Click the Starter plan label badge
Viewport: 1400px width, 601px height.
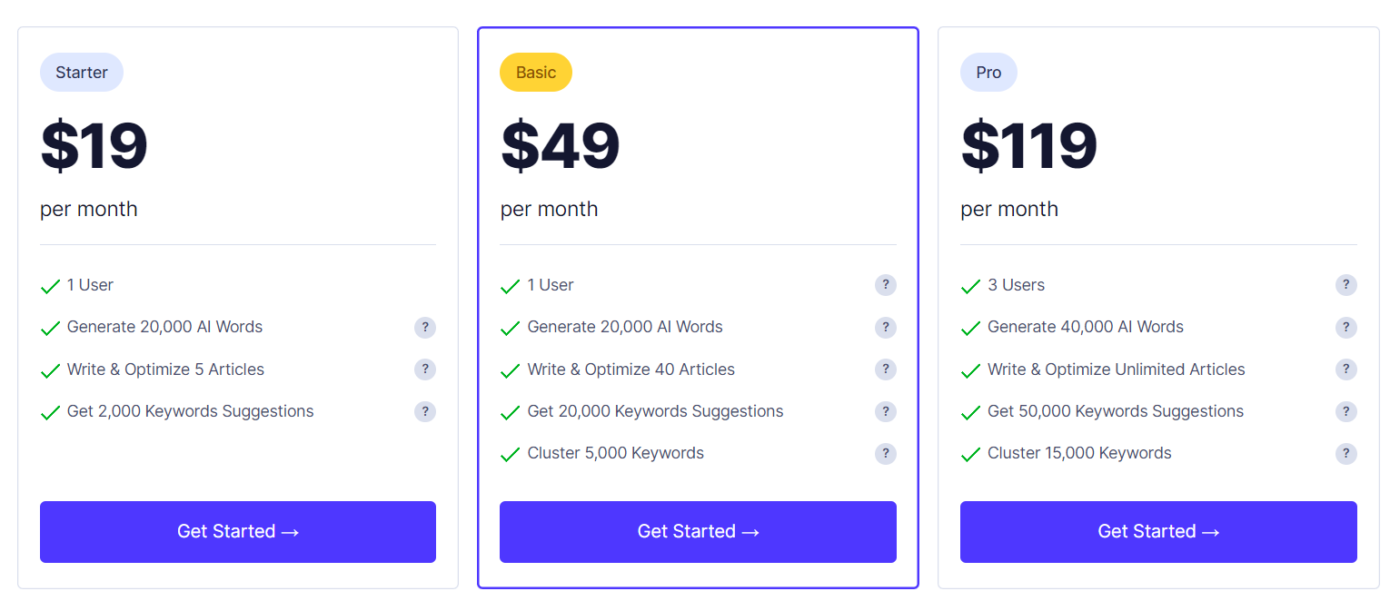pos(82,72)
